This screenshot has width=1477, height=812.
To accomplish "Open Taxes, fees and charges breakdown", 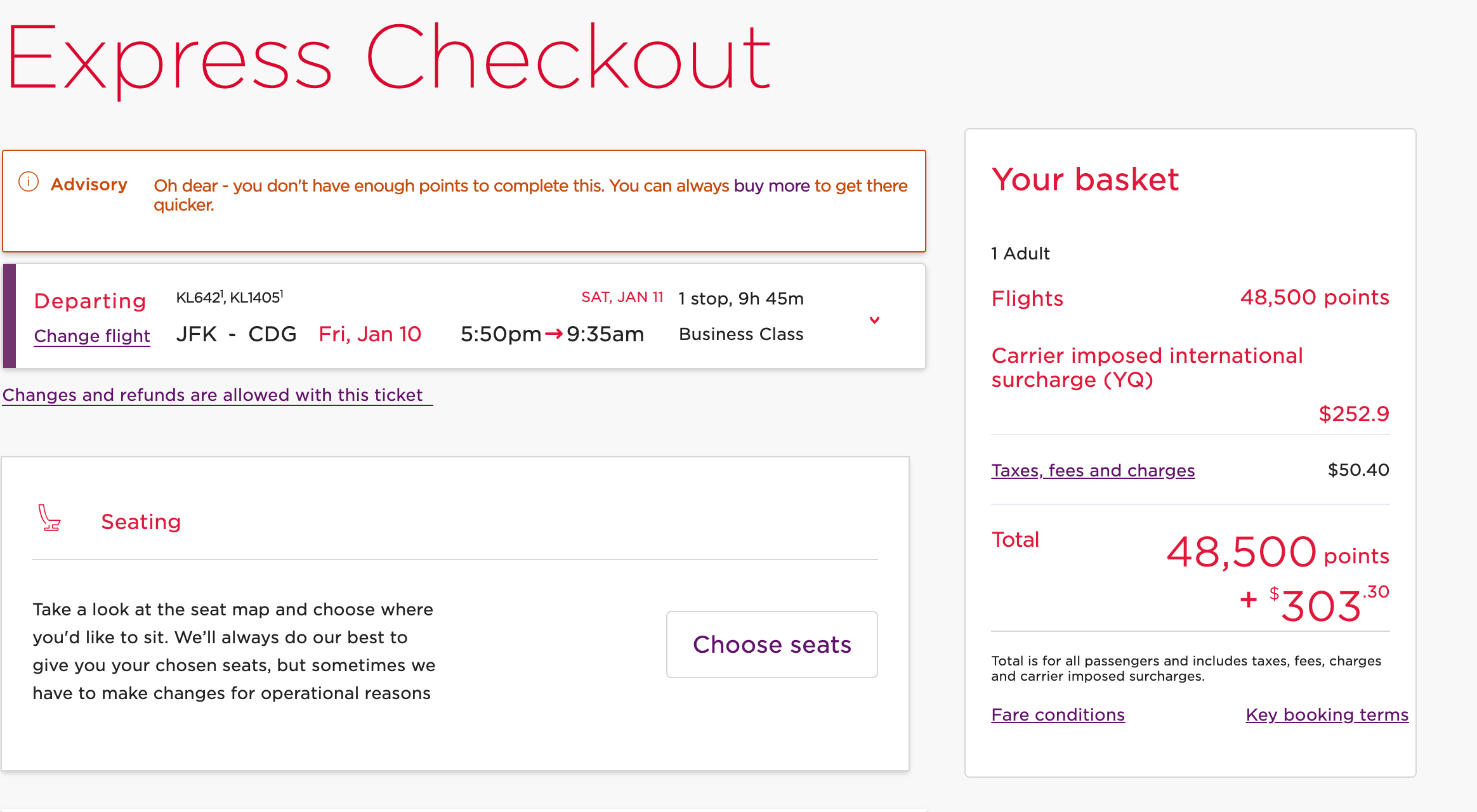I will [x=1093, y=470].
